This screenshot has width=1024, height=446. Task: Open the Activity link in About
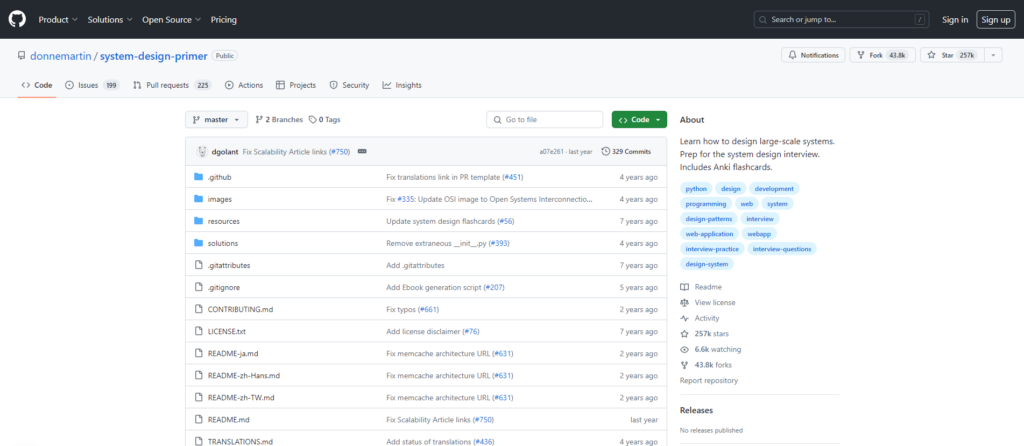point(706,318)
